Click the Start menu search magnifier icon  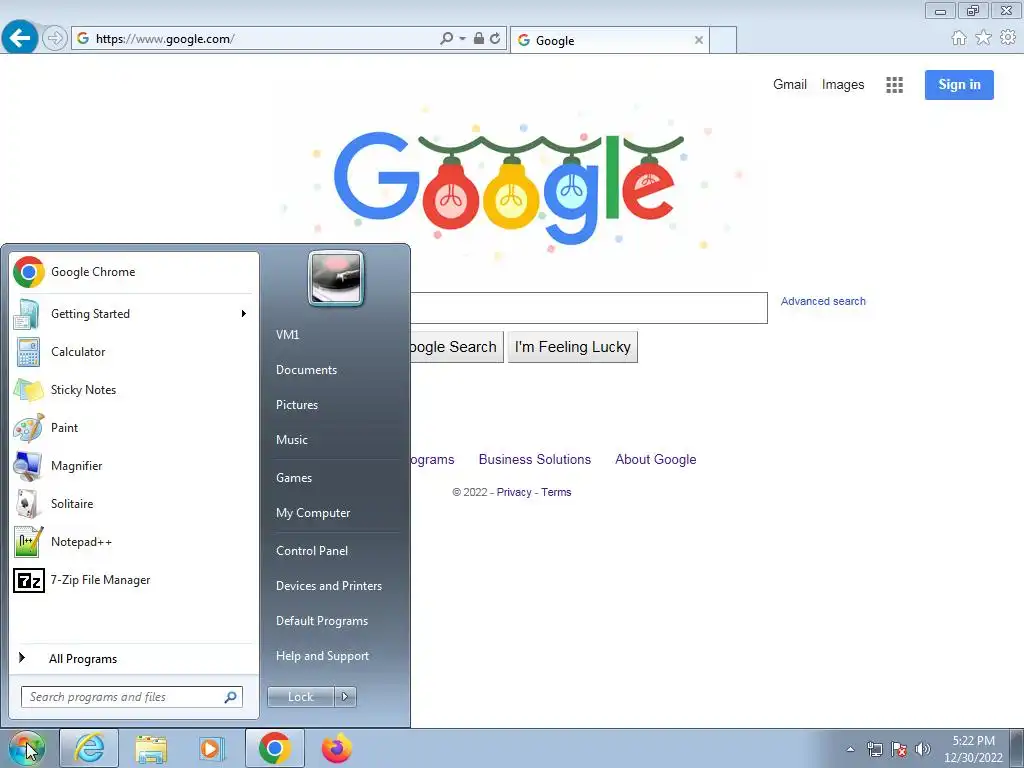(x=231, y=697)
